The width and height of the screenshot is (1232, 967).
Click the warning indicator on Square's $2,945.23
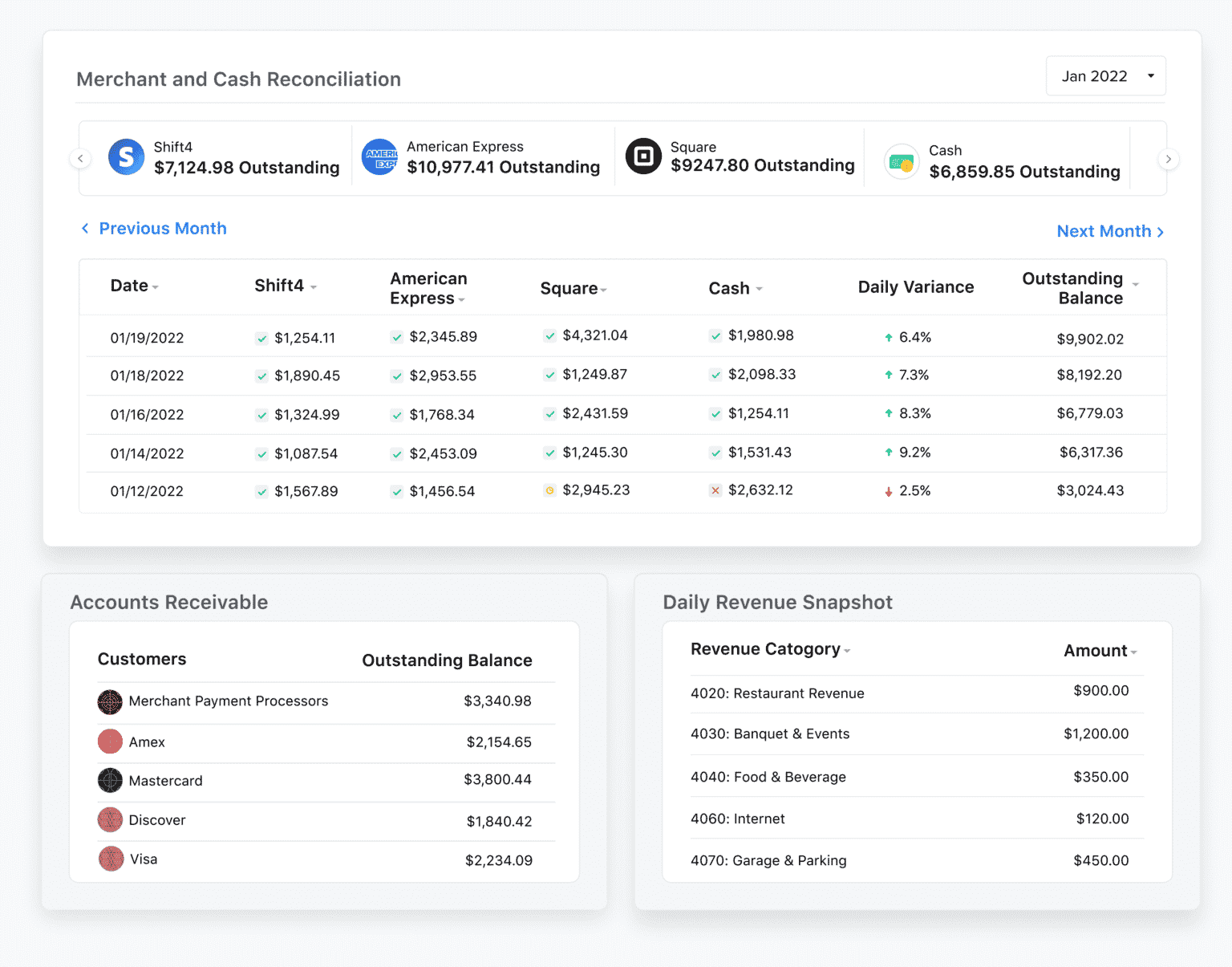(549, 490)
